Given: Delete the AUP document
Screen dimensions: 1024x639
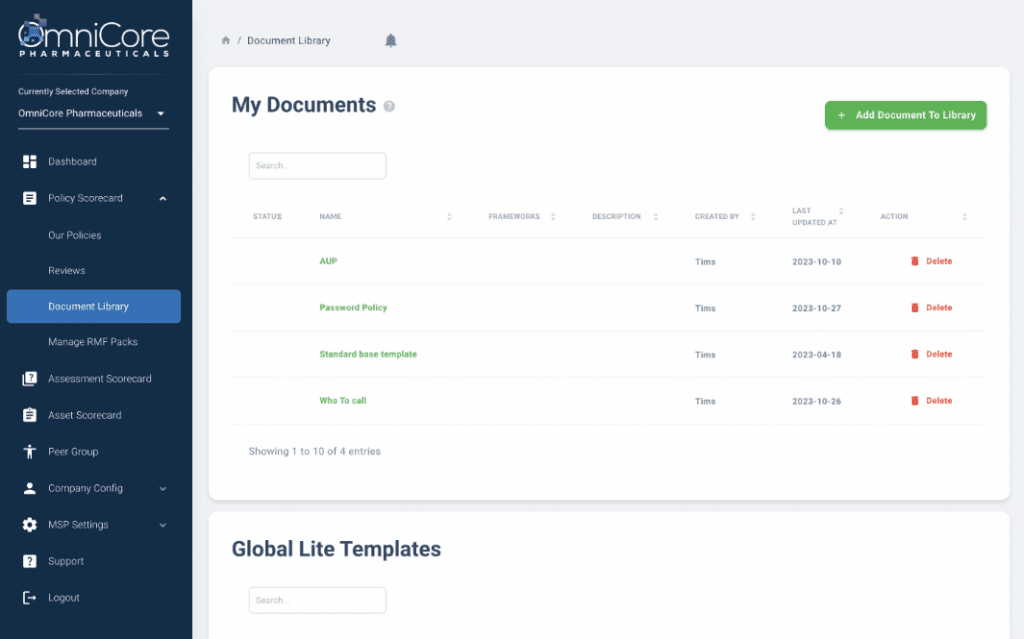Looking at the screenshot, I should [x=931, y=261].
